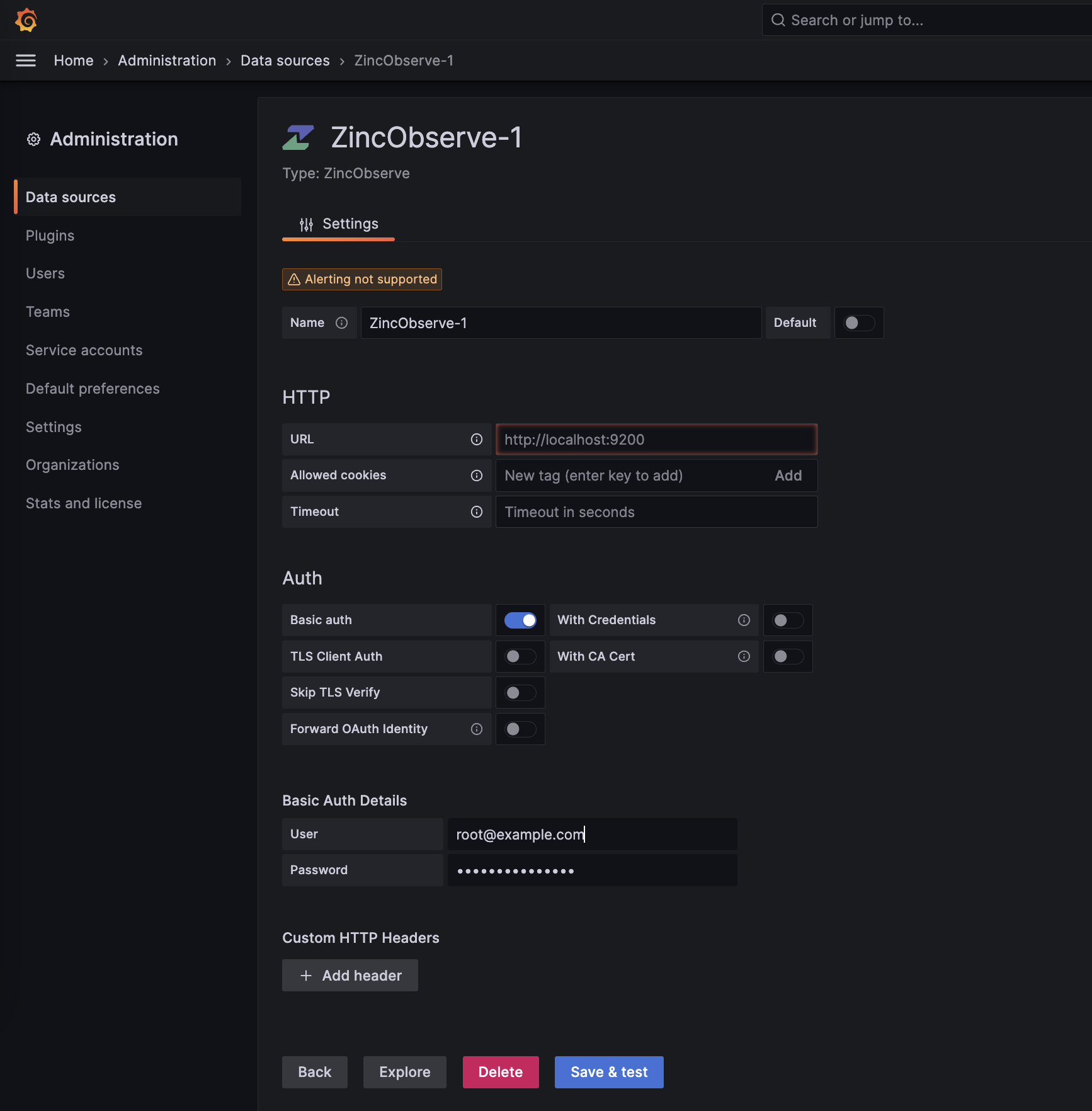The image size is (1092, 1111).
Task: Show the Allowed cookies info tooltip icon
Action: coord(477,476)
